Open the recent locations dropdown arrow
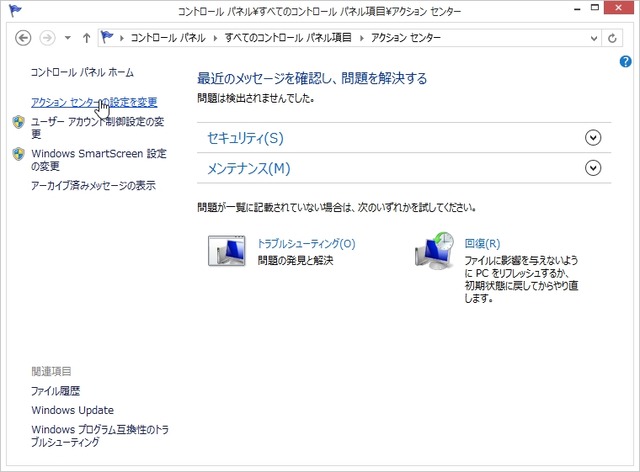Screen dimensions: 640x472 (x=68, y=38)
